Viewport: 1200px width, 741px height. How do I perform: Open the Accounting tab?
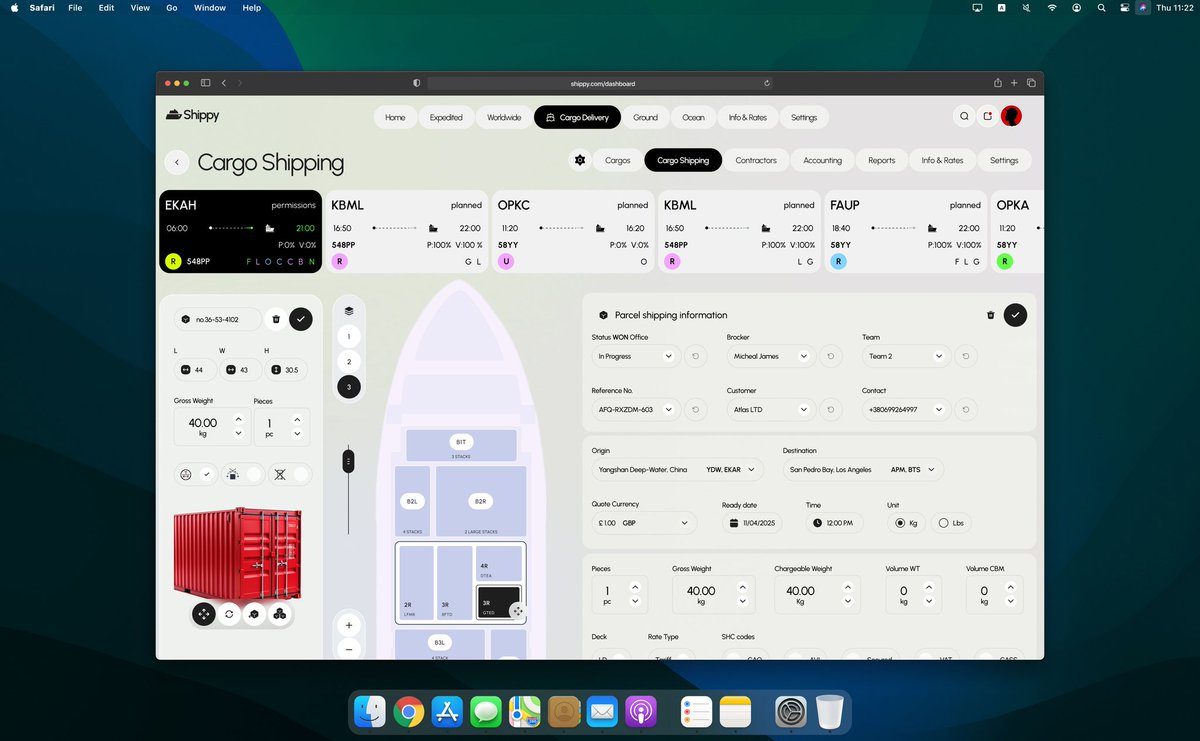(x=822, y=160)
